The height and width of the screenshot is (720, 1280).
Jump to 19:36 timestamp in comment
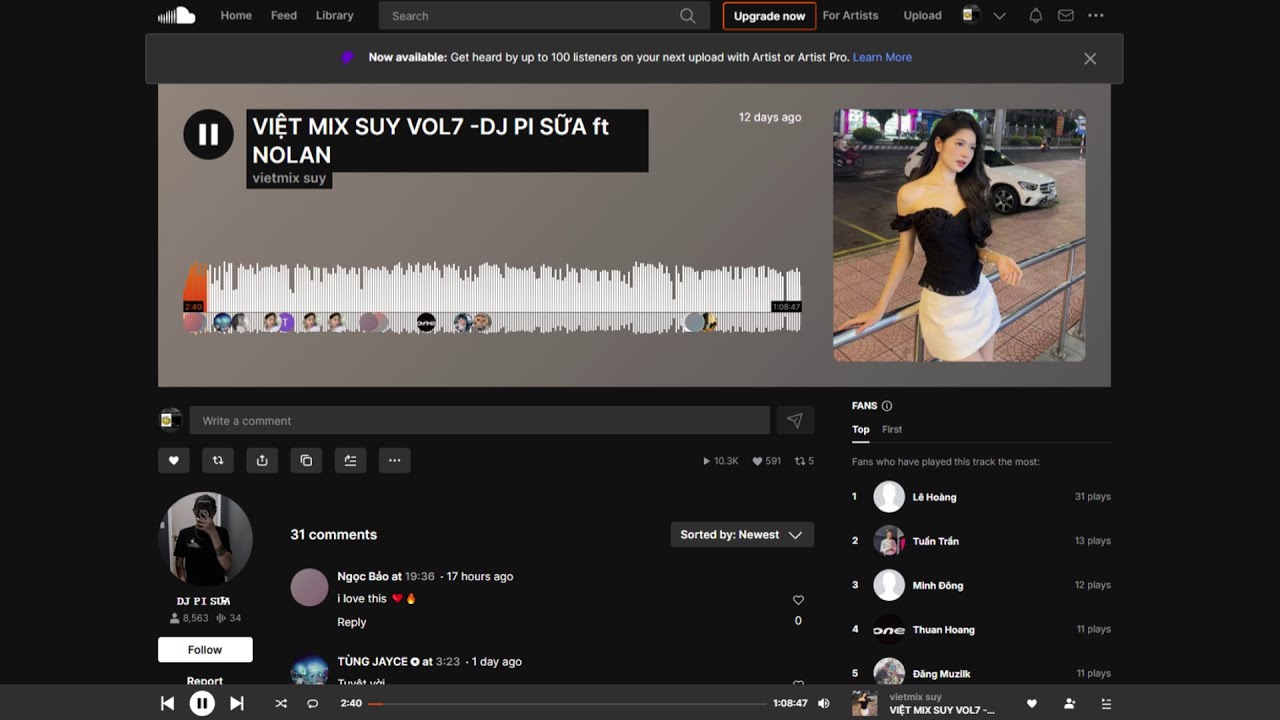pos(420,576)
